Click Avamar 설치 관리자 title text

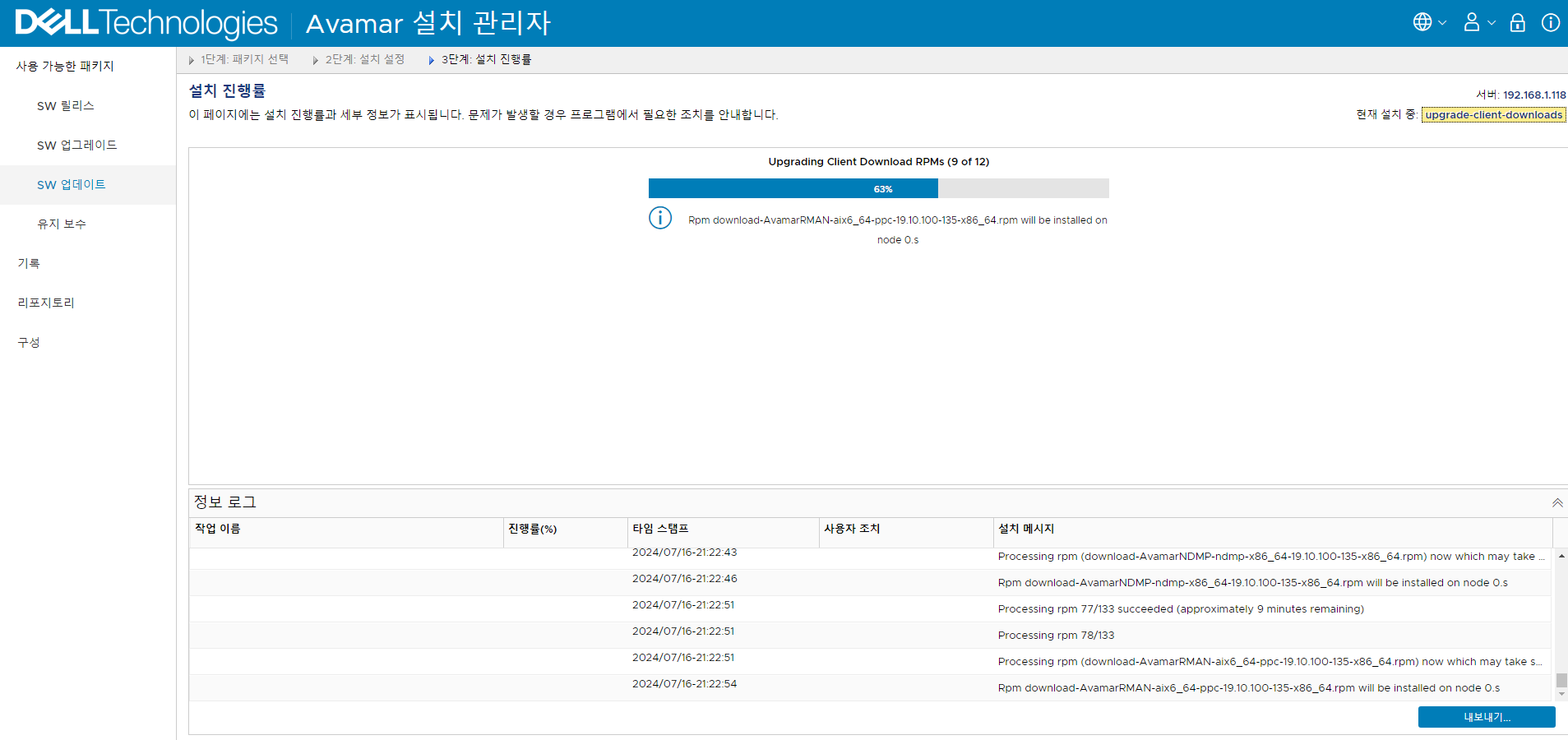tap(428, 23)
